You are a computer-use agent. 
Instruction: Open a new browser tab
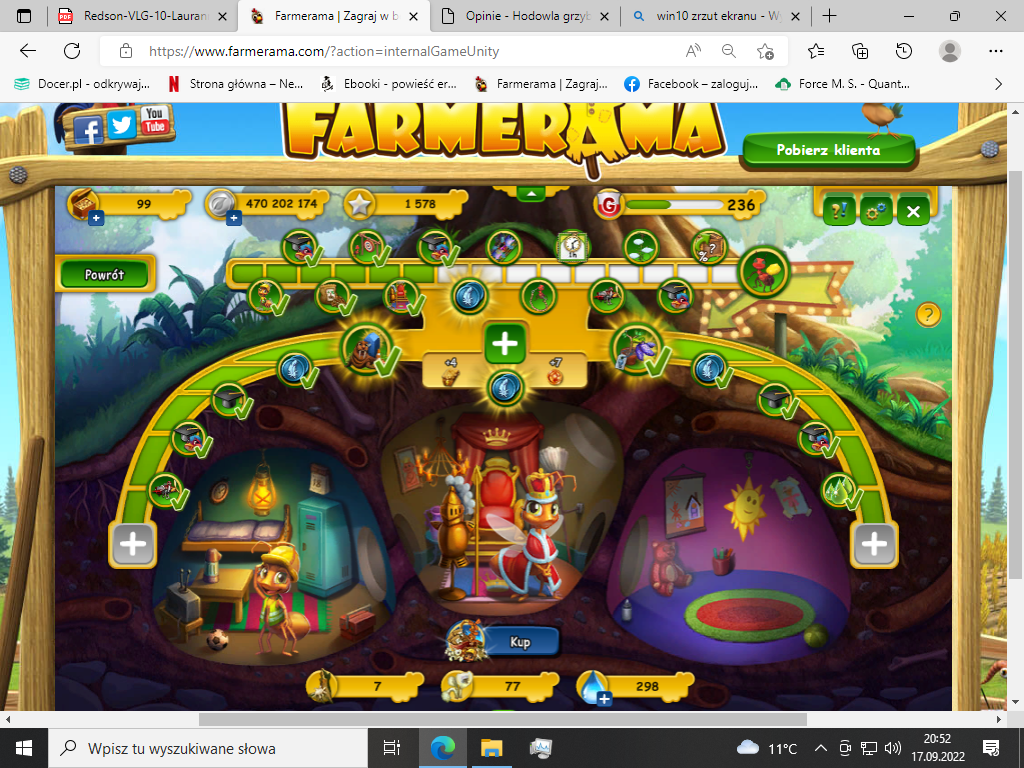(829, 16)
